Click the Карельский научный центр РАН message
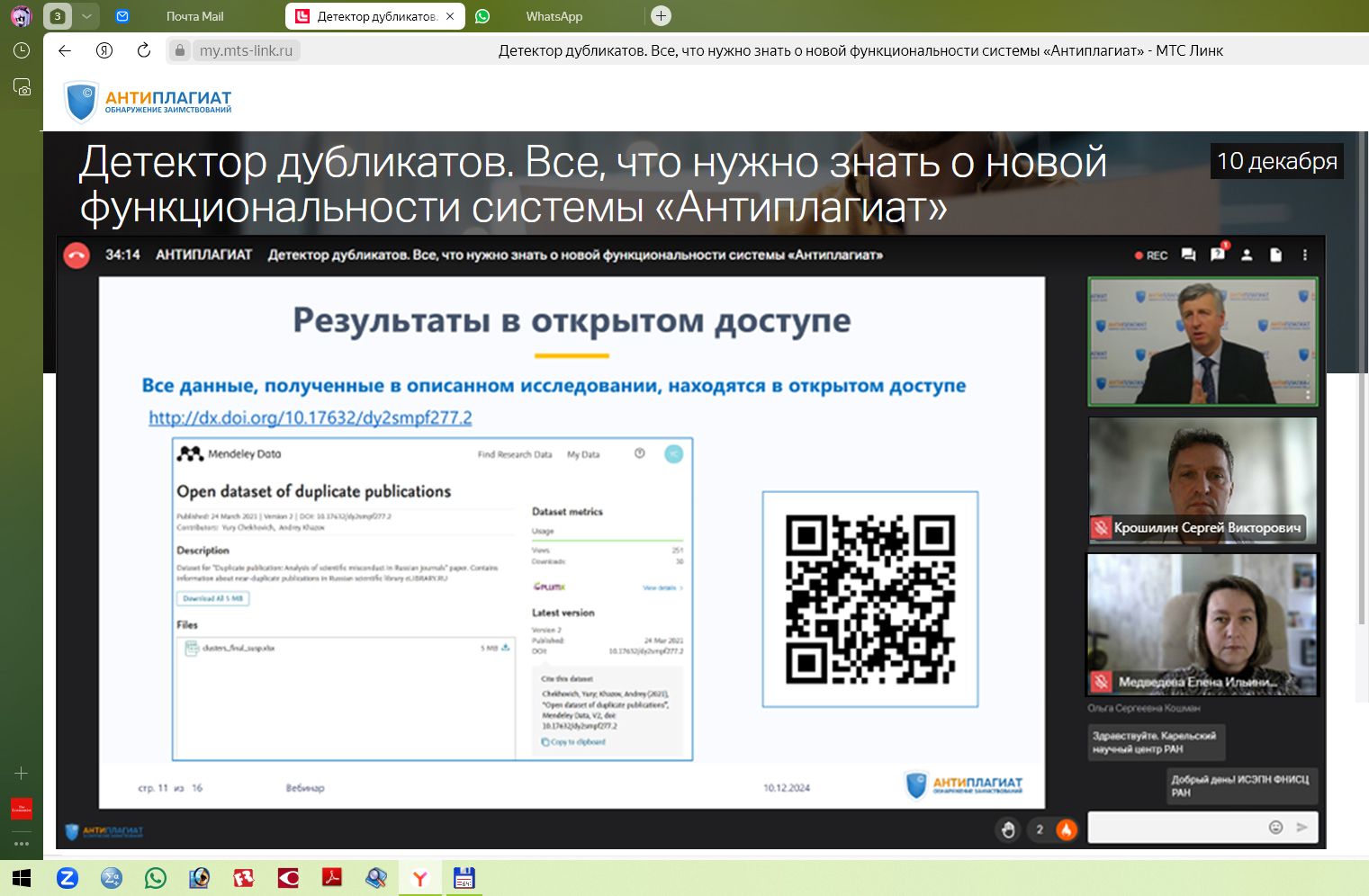This screenshot has width=1369, height=896. pos(1155,742)
